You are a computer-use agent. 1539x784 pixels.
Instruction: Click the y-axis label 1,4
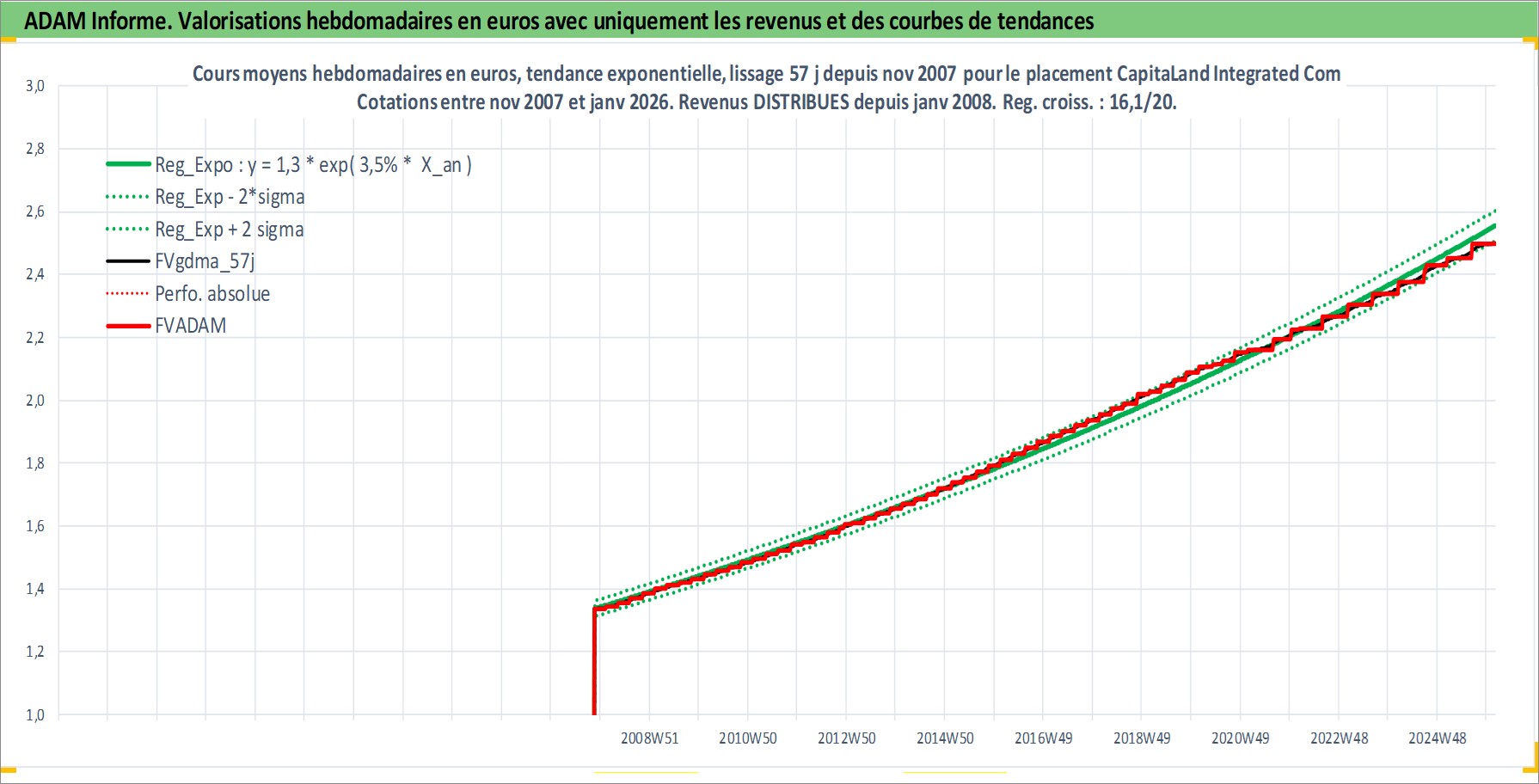[35, 589]
